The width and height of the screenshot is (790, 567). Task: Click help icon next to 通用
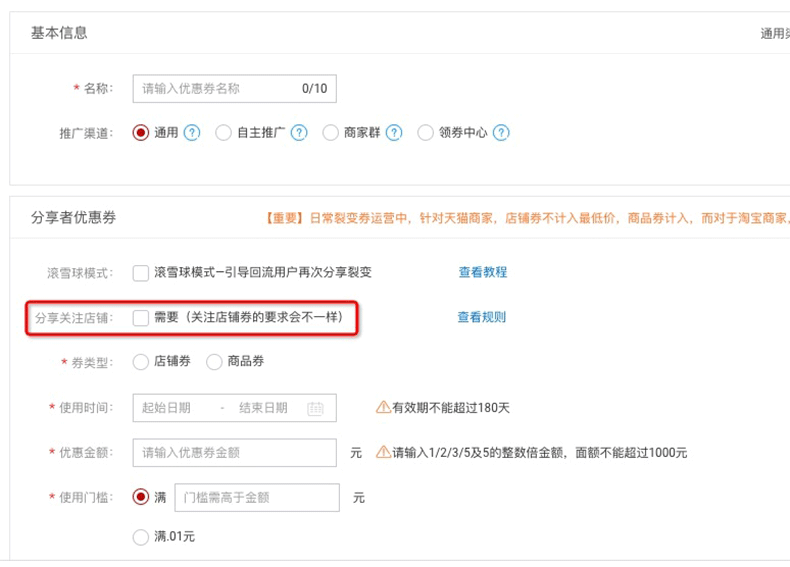click(192, 133)
